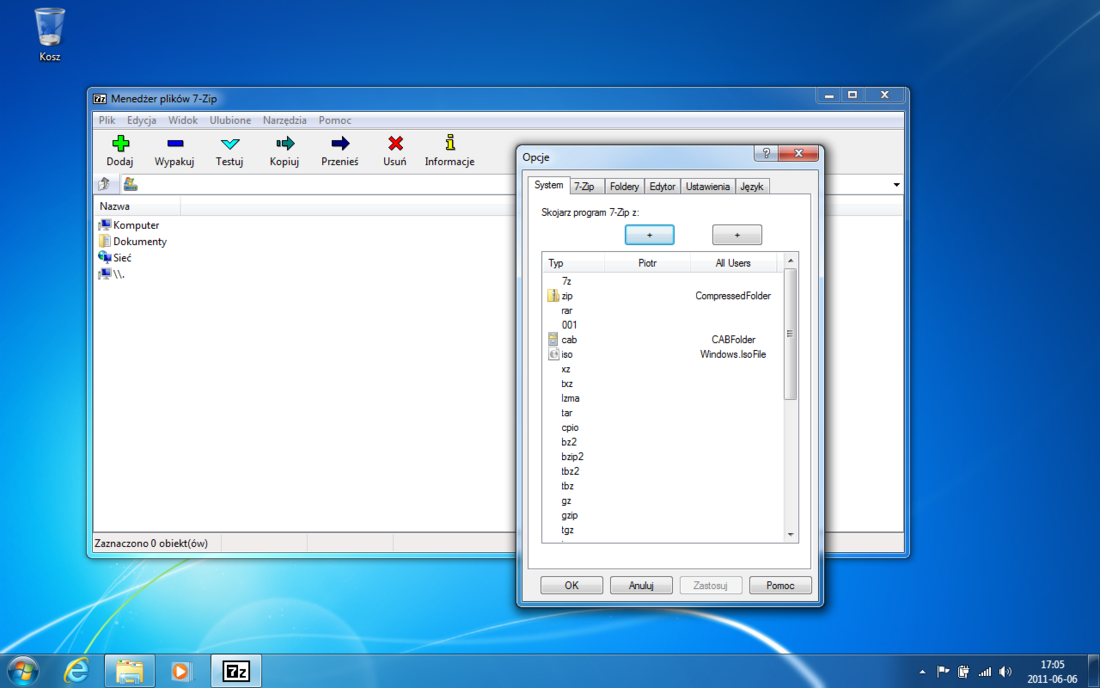Image resolution: width=1100 pixels, height=688 pixels.
Task: Click the Anuluj button
Action: (x=641, y=585)
